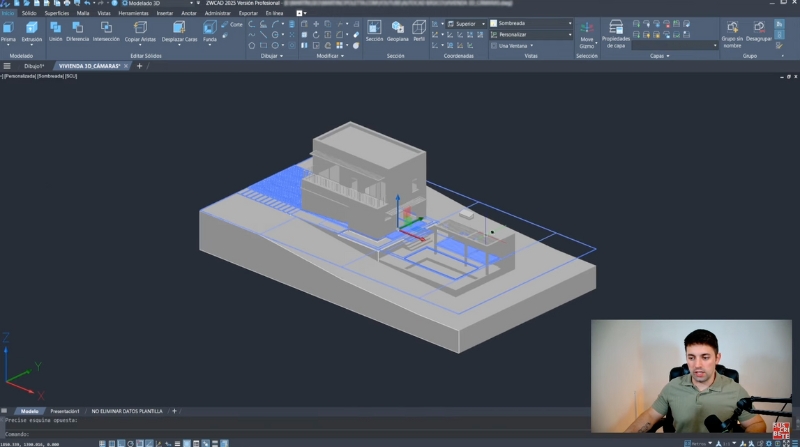This screenshot has height=447, width=800.
Task: Click the Copiar Aristas icon
Action: point(140,29)
